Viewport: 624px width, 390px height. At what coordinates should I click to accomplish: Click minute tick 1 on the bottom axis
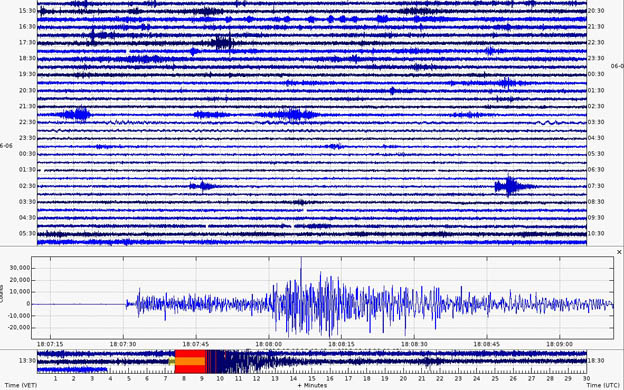point(55,378)
